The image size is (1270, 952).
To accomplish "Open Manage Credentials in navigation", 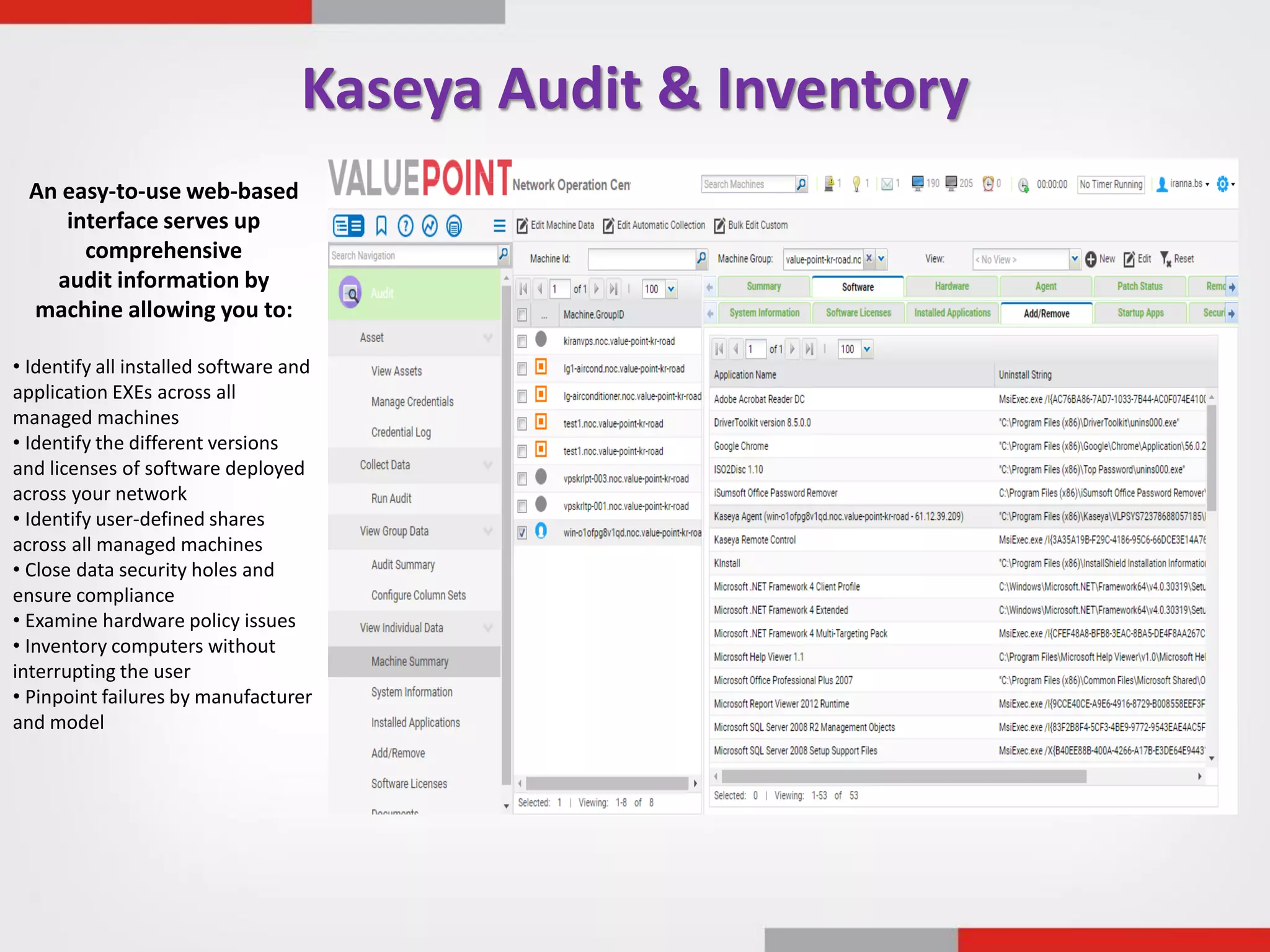I will (412, 402).
